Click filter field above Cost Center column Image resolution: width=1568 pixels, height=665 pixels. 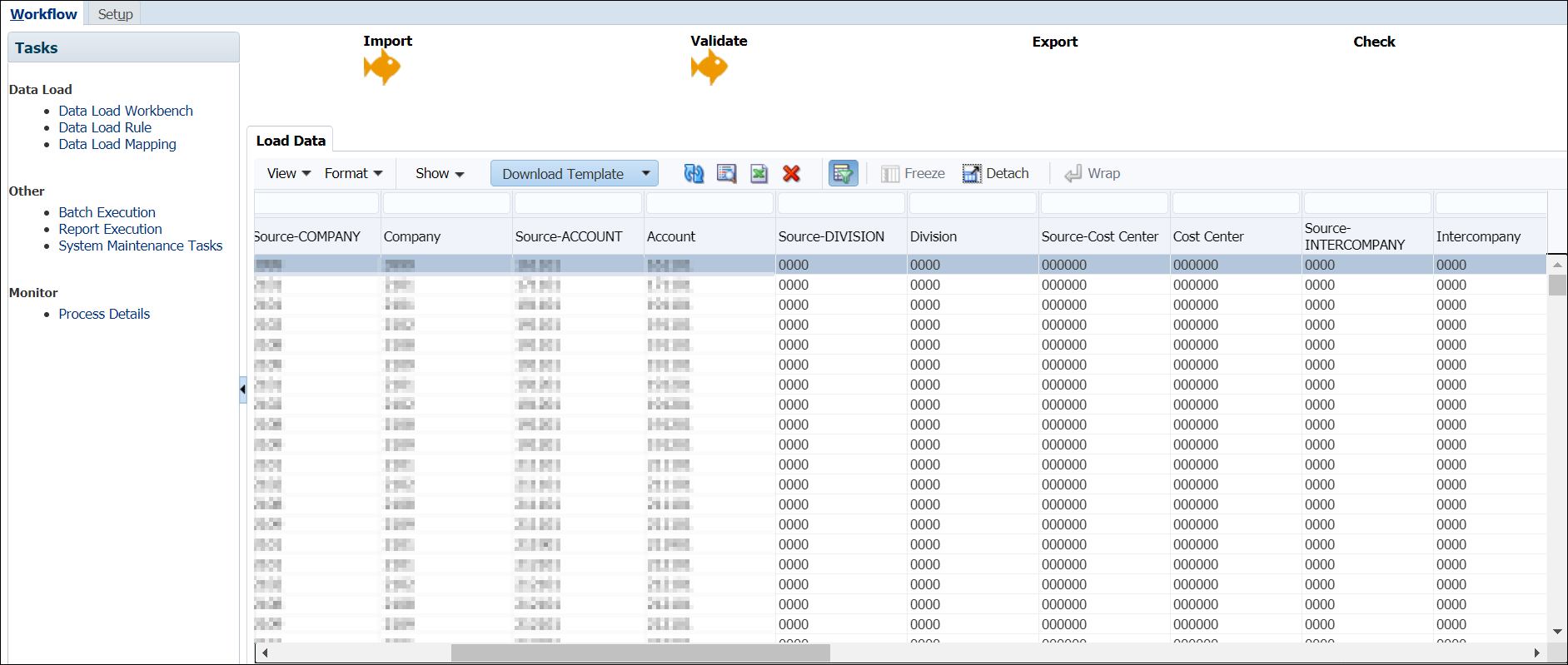tap(1236, 202)
